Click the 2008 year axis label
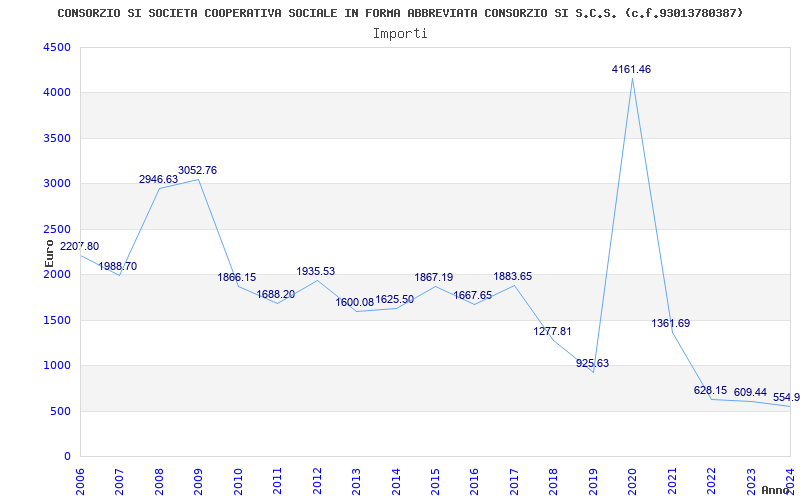 159,481
